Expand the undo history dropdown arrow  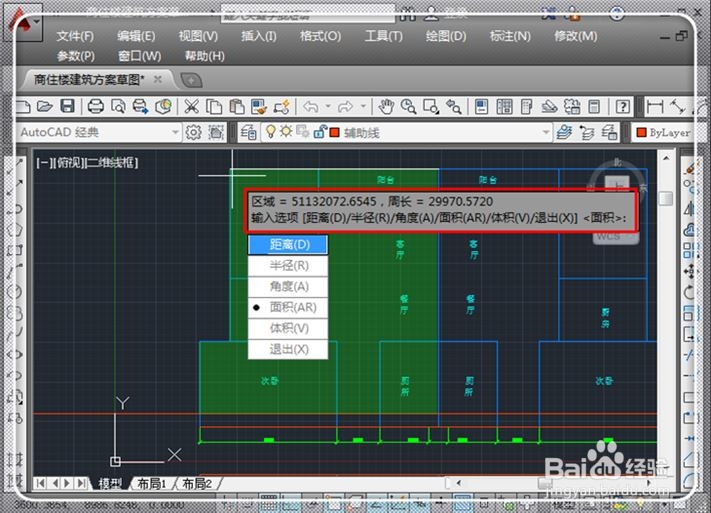click(x=328, y=107)
